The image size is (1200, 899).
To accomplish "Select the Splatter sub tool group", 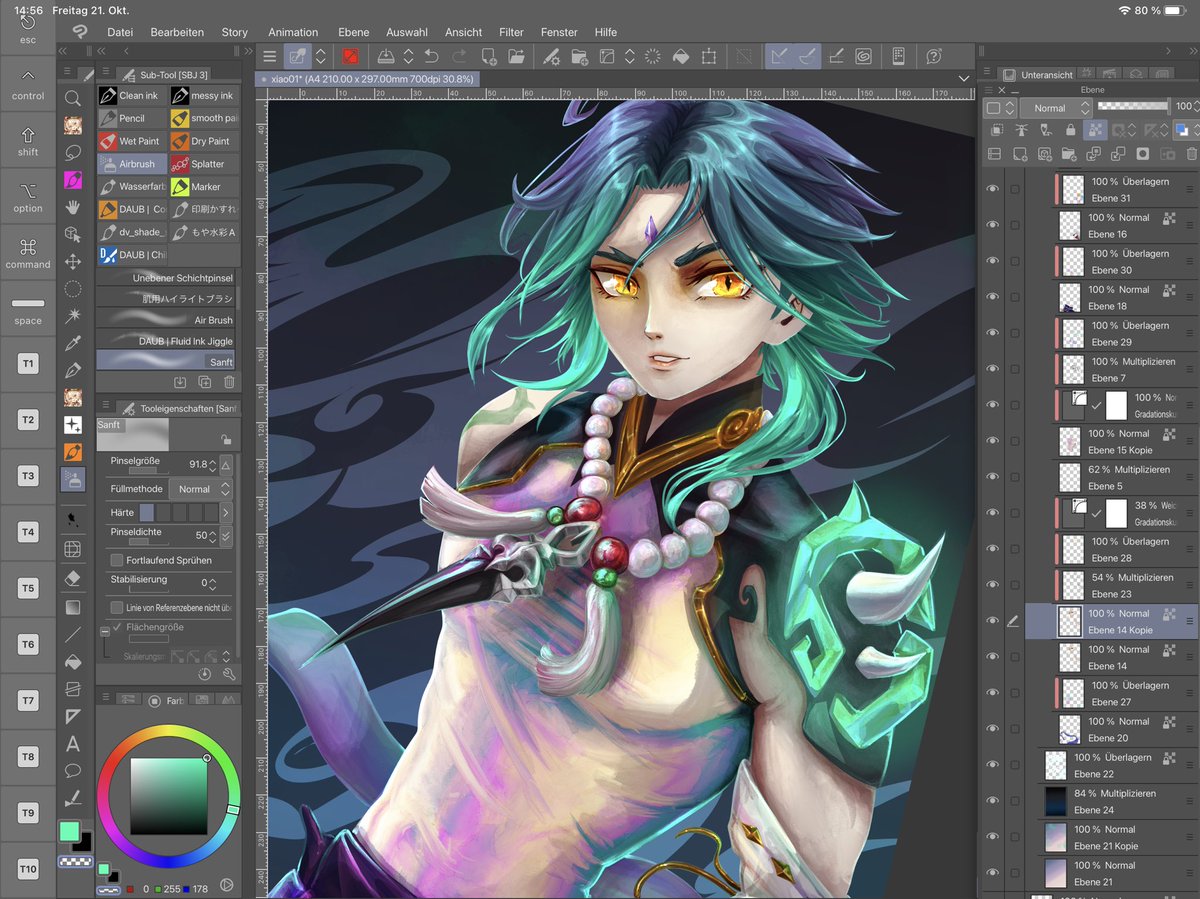I will [x=204, y=164].
